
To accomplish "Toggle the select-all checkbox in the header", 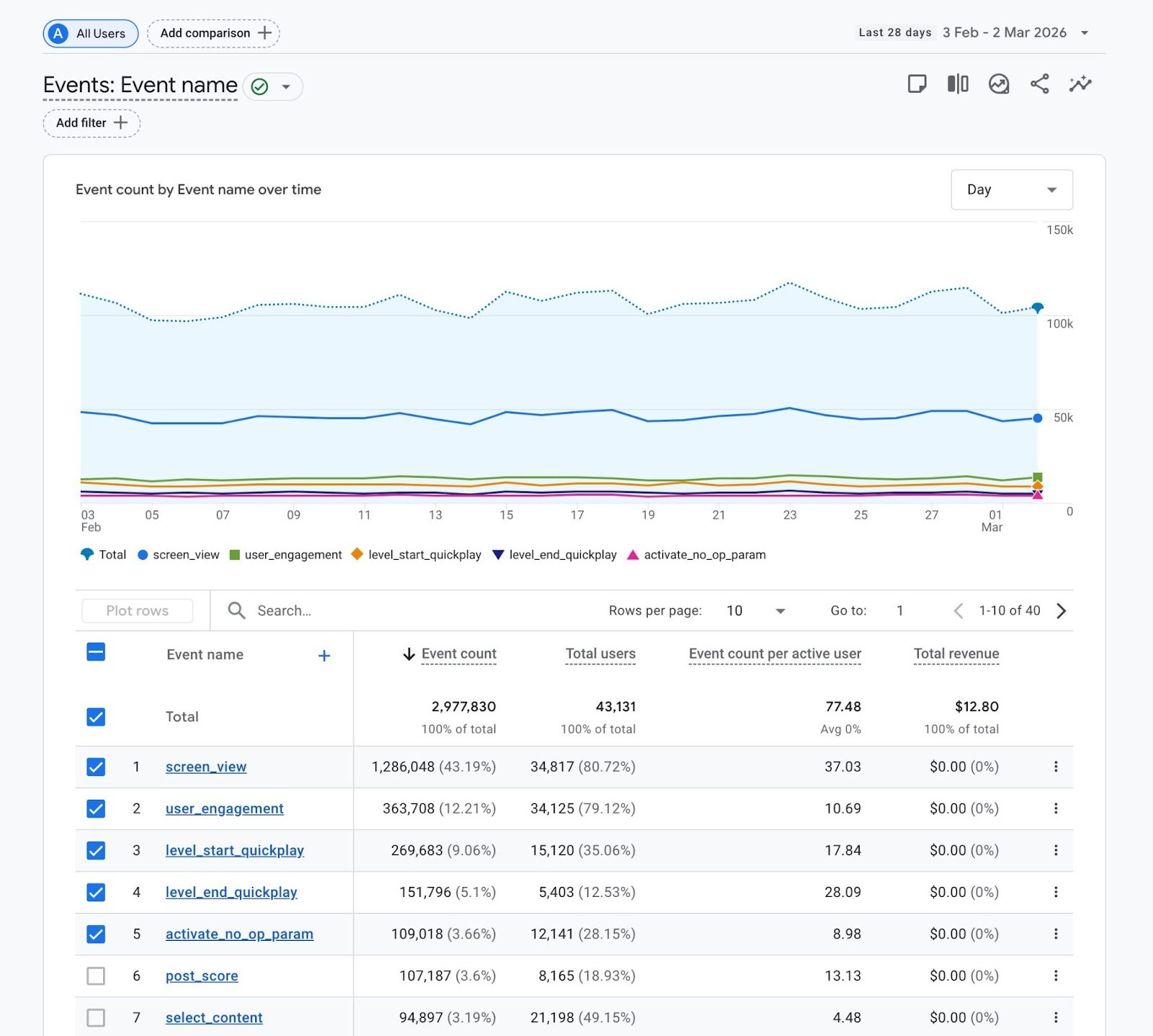I will [96, 651].
